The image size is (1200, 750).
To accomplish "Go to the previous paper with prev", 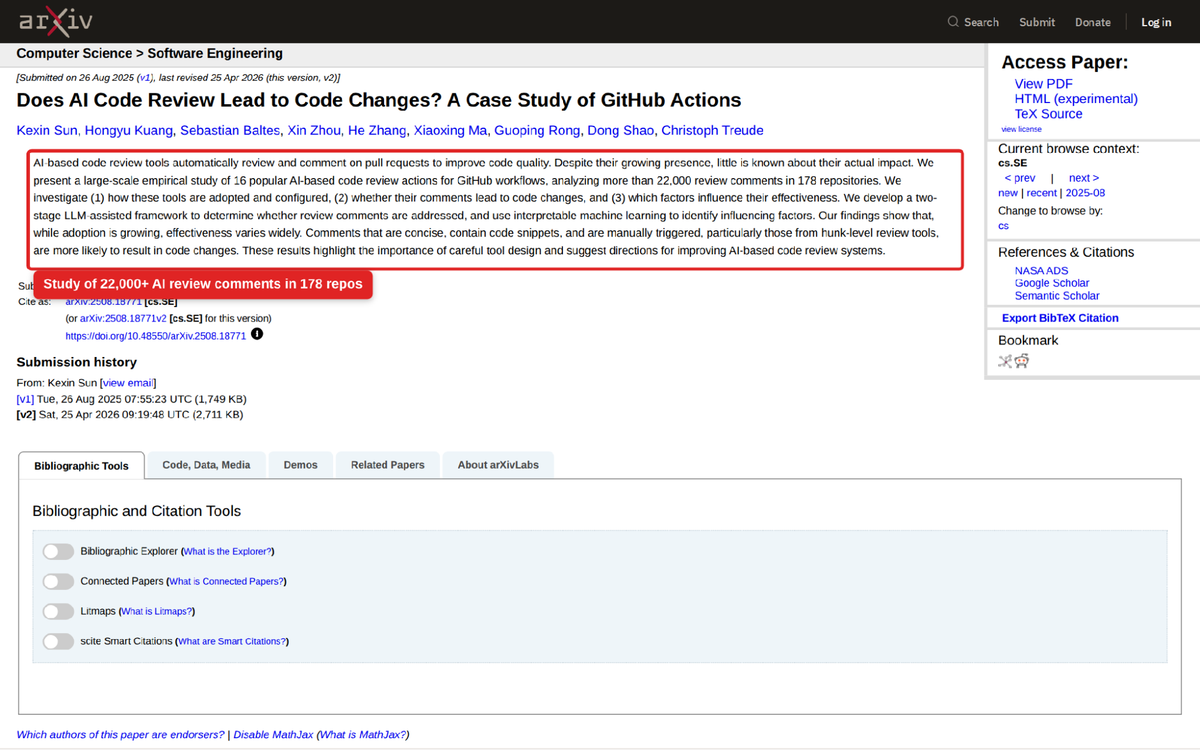I will coord(1020,178).
